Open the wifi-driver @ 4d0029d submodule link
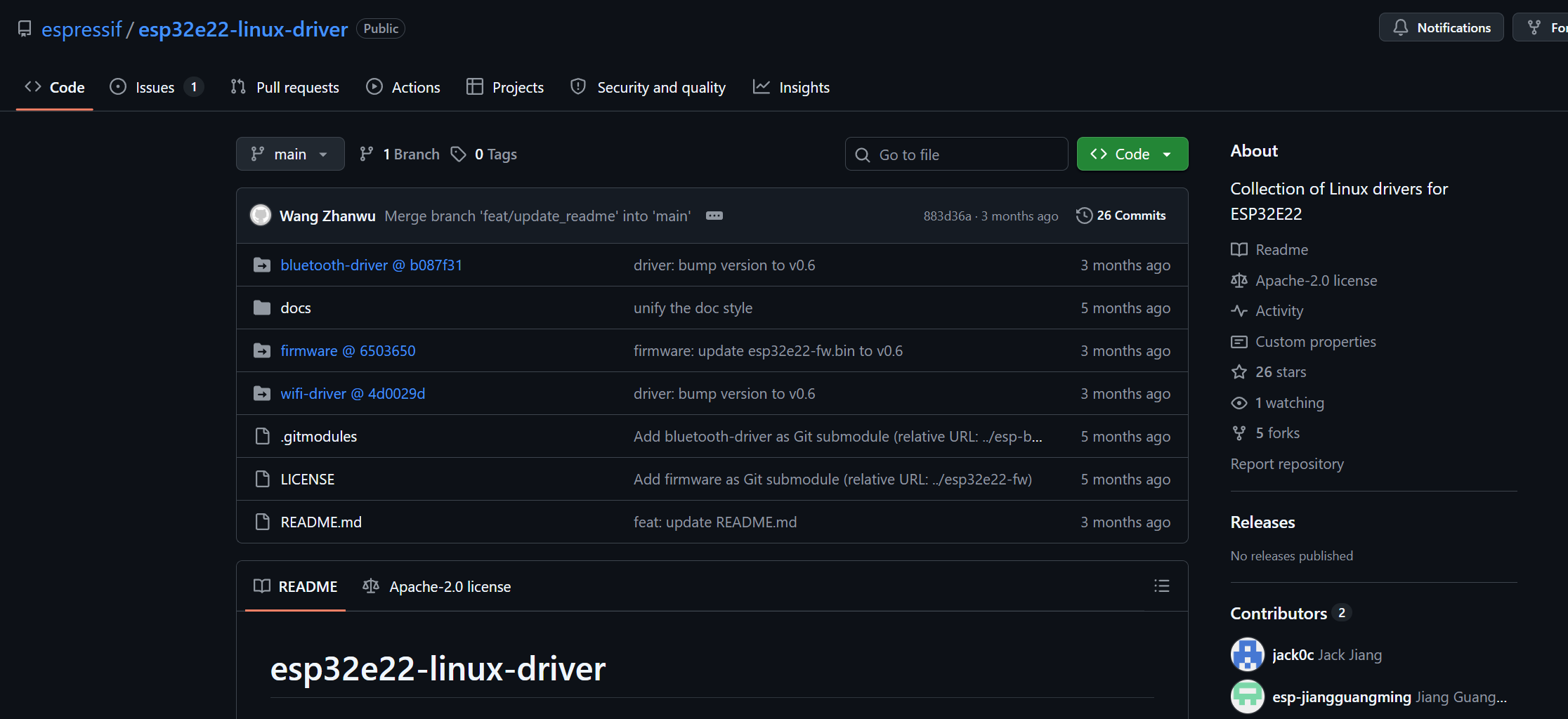1568x719 pixels. pos(353,394)
